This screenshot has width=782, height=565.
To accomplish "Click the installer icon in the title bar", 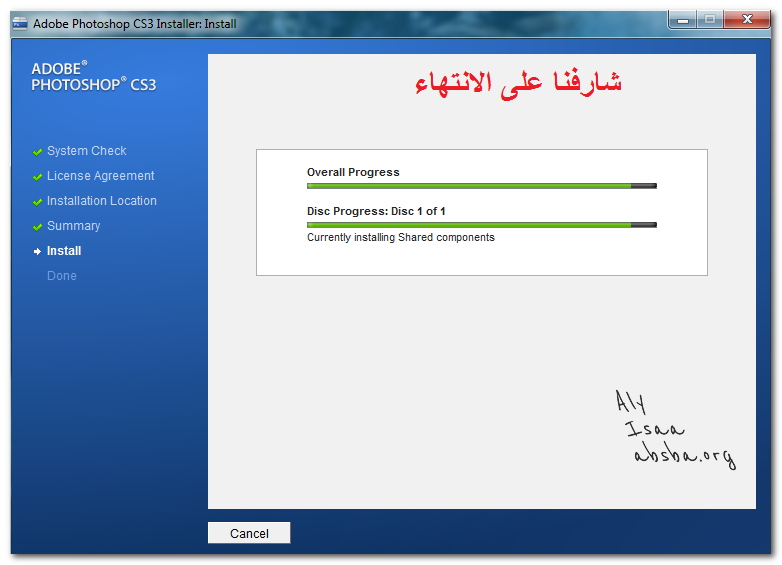I will tap(20, 23).
